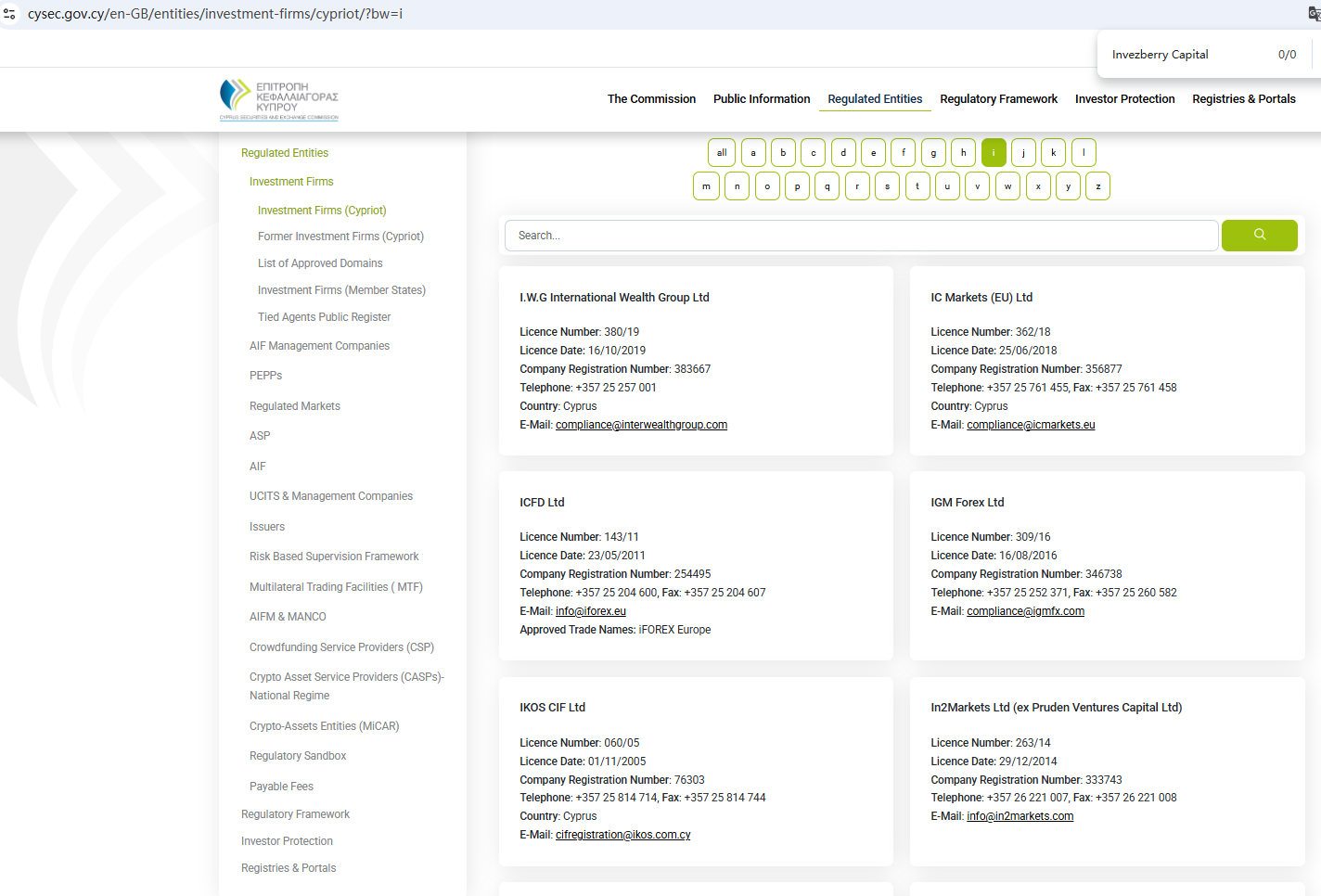Open the Investor Protection top menu
This screenshot has width=1321, height=896.
coord(1124,99)
